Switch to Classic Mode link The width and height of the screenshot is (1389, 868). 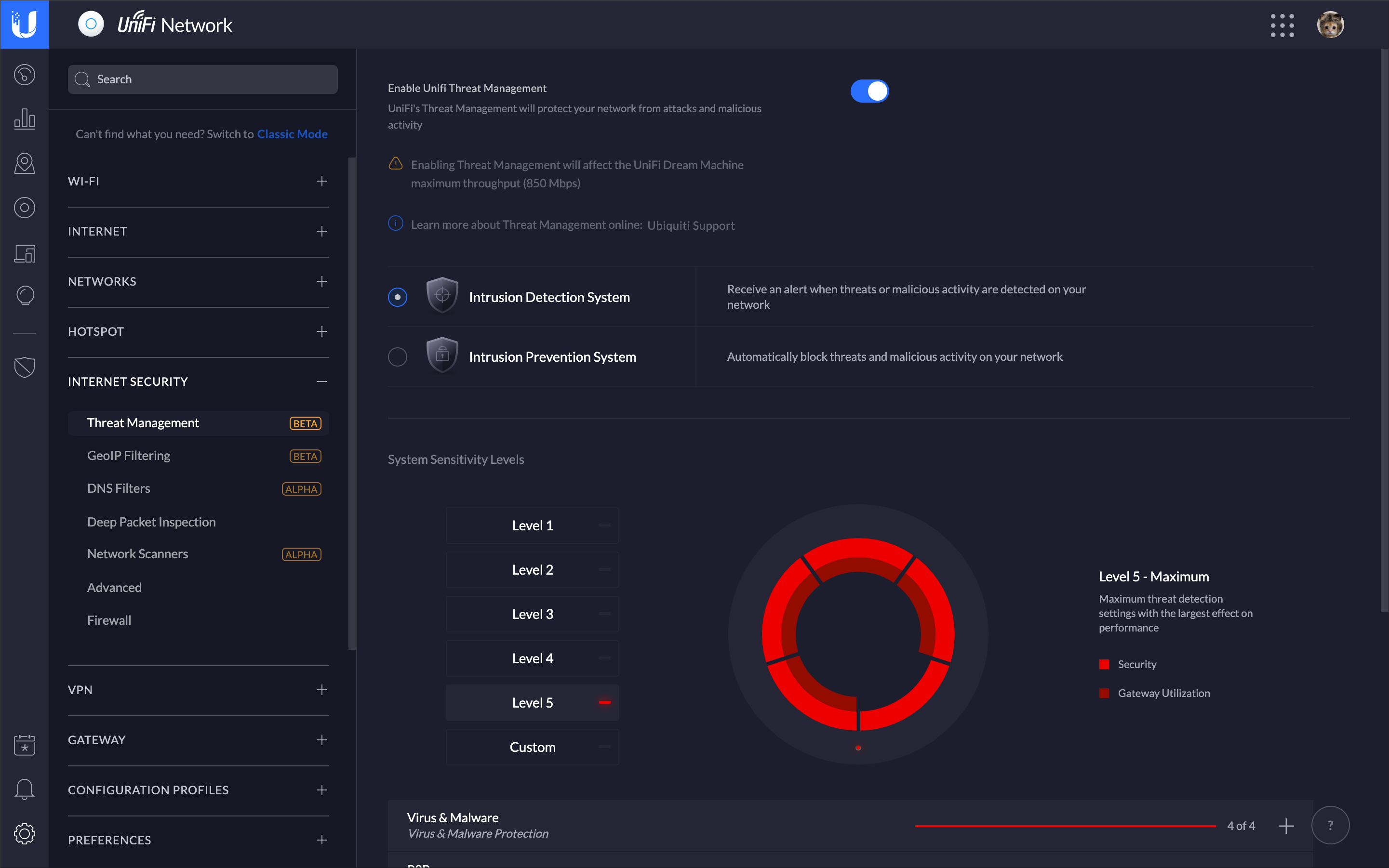point(292,134)
